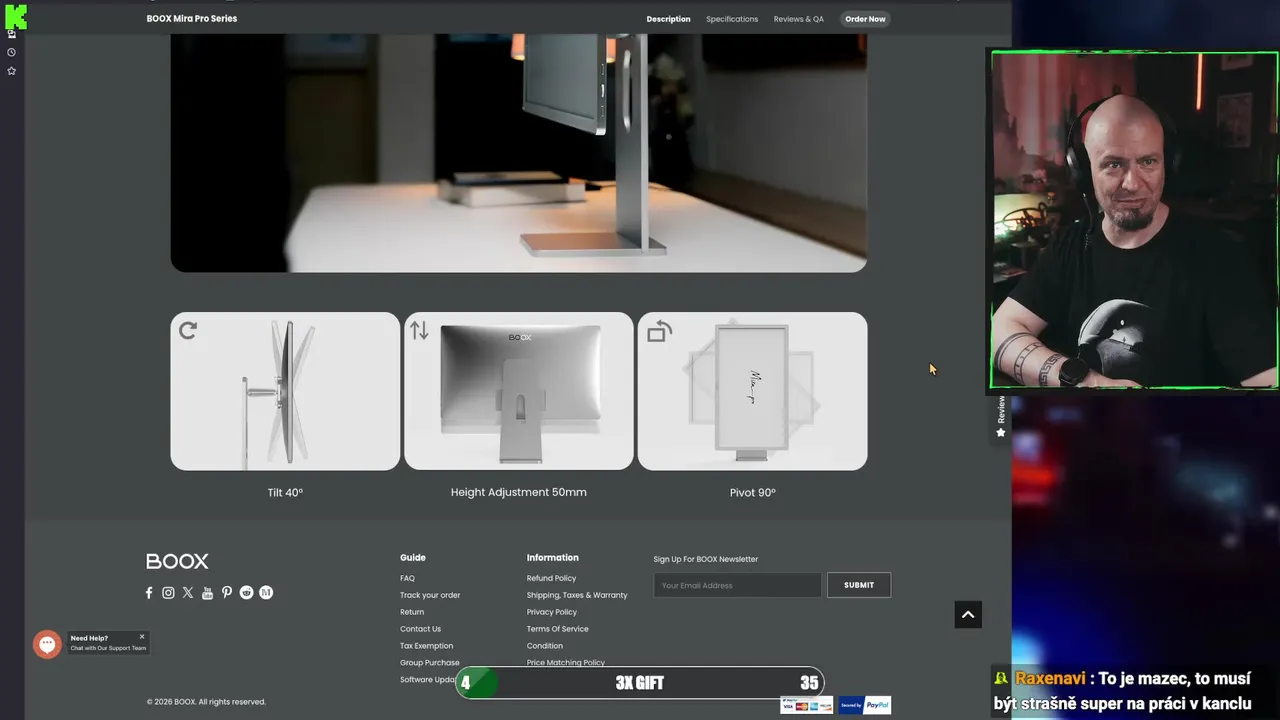Click the large monitor product photo
1280x720 pixels.
(x=519, y=153)
